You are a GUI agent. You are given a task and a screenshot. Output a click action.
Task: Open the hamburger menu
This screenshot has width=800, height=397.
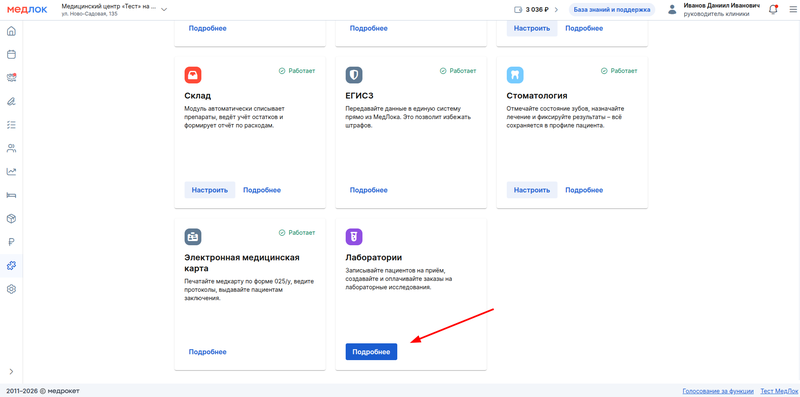792,10
